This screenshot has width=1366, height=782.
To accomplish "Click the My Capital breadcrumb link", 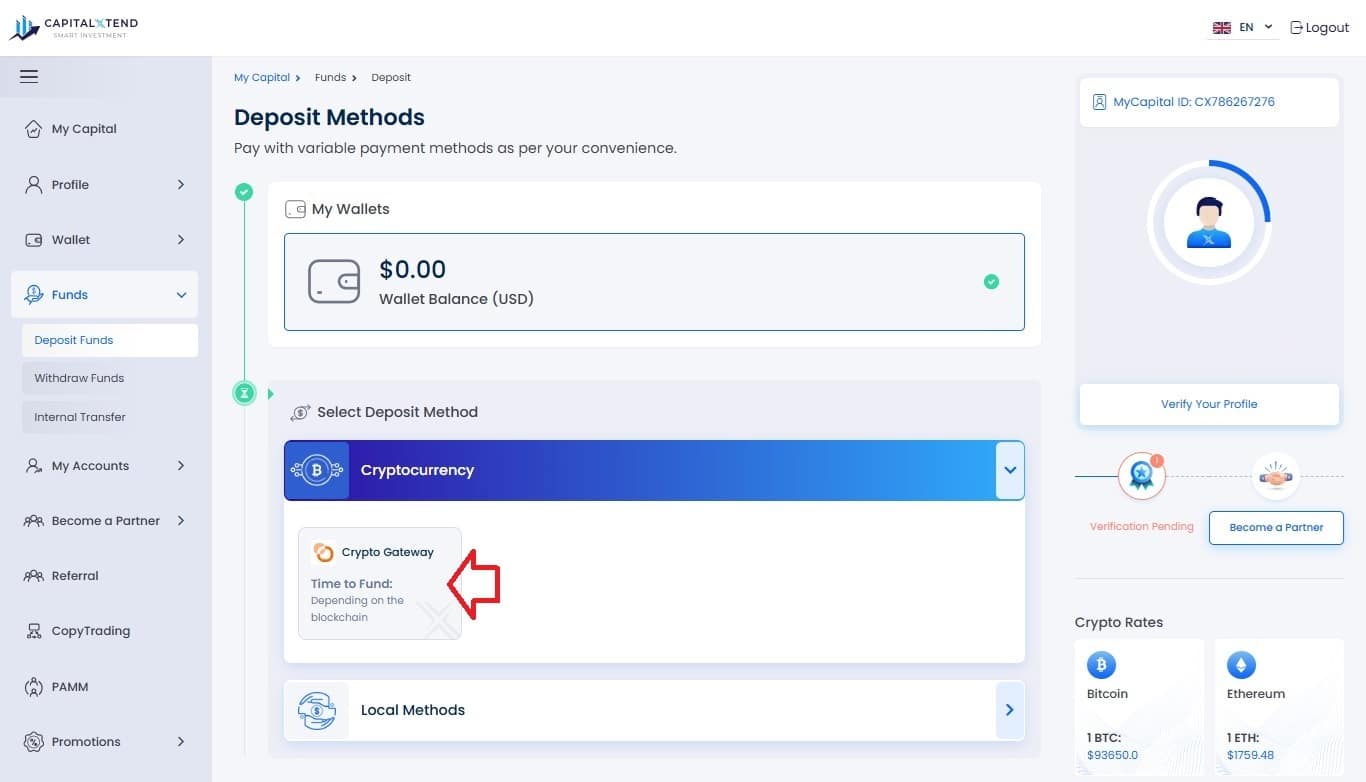I will pyautogui.click(x=262, y=77).
